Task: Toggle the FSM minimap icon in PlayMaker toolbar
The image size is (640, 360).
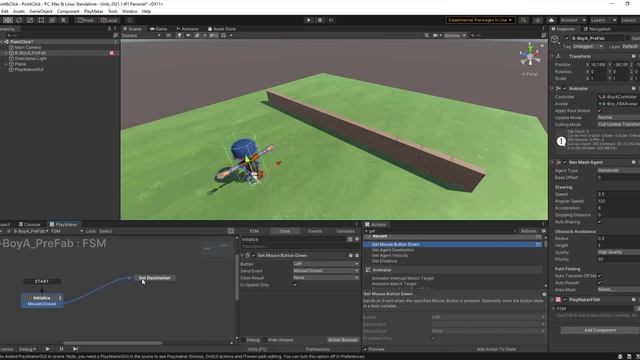Action: click(x=231, y=231)
